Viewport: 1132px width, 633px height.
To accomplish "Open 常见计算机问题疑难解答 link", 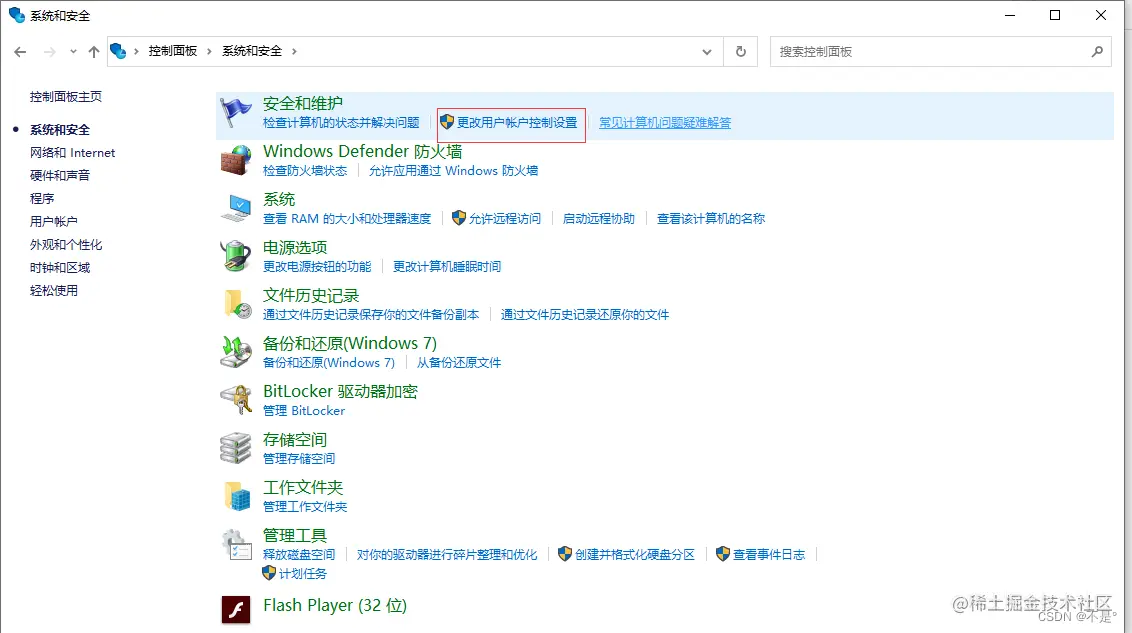I will 665,123.
